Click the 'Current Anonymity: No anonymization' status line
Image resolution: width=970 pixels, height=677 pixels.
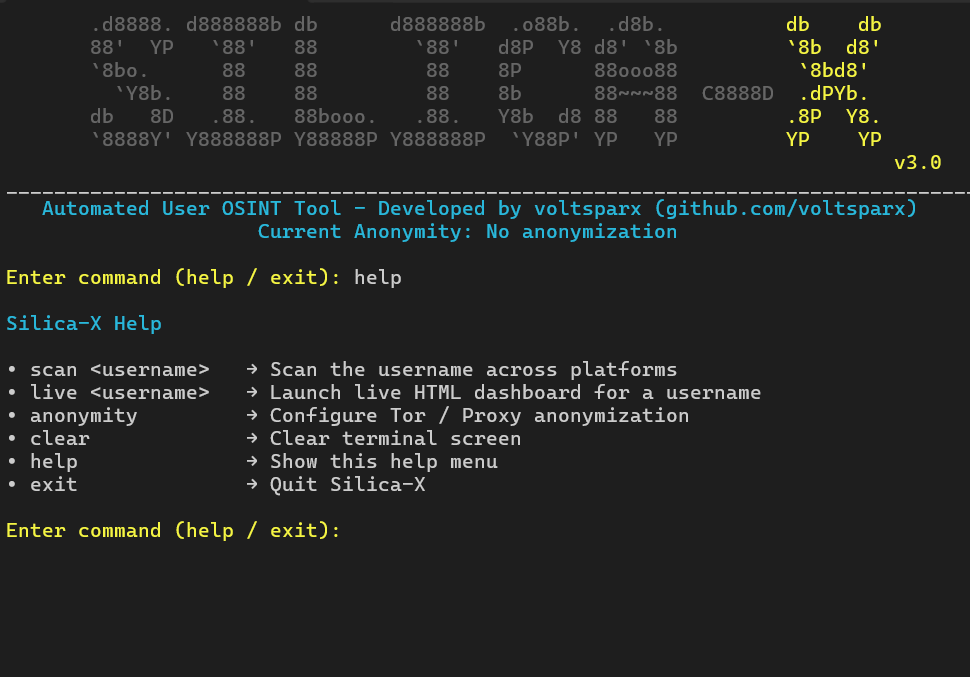point(467,232)
